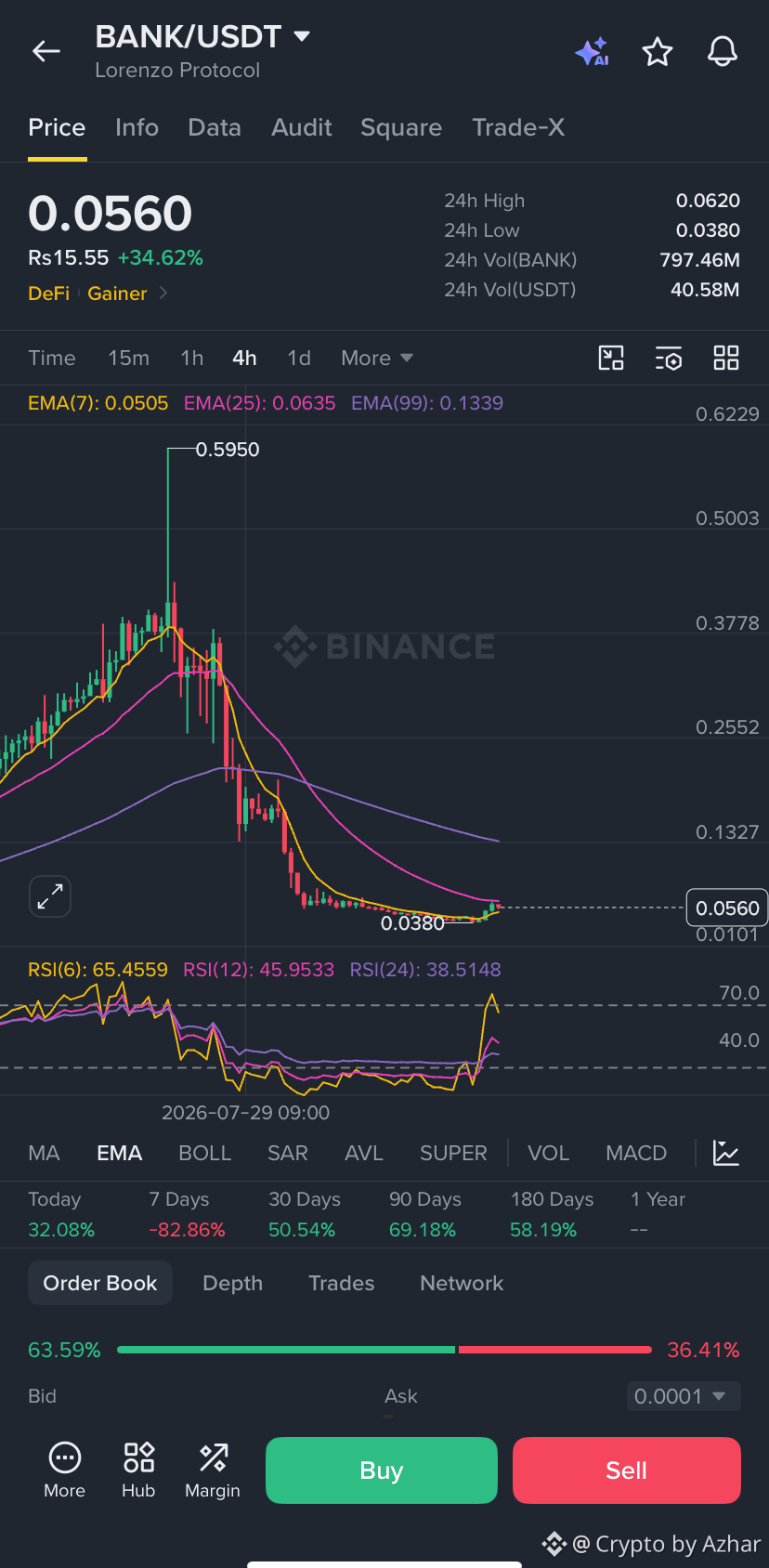Image resolution: width=769 pixels, height=1568 pixels.
Task: Enable the SAR indicator
Action: point(288,1153)
